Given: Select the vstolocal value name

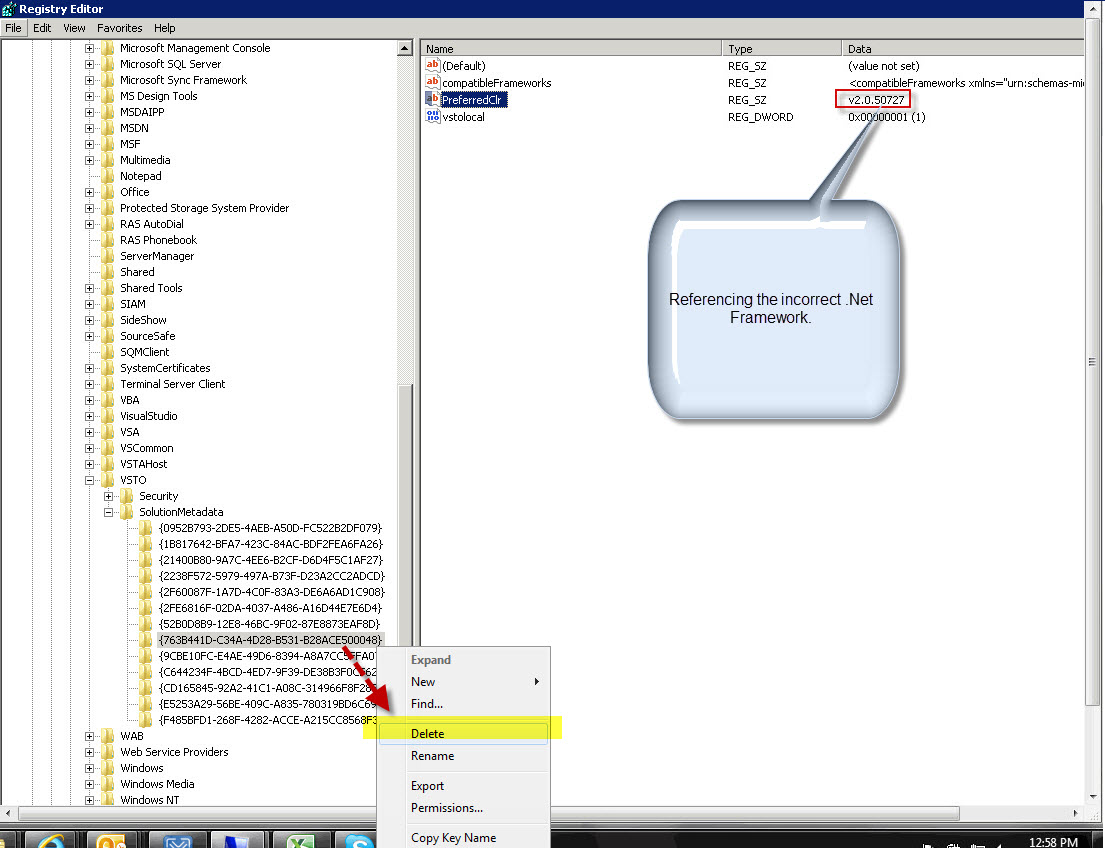Looking at the screenshot, I should pyautogui.click(x=464, y=117).
